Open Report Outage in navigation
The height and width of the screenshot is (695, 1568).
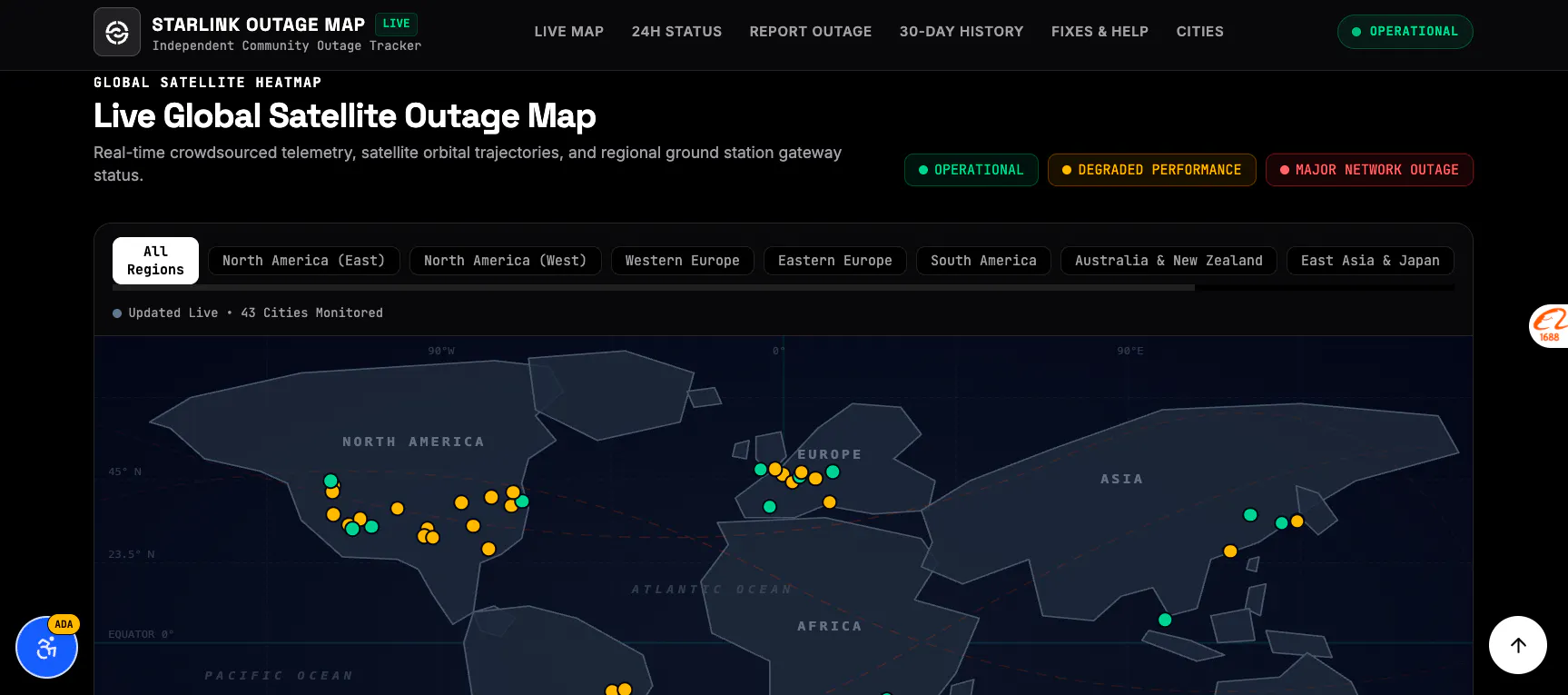(811, 32)
